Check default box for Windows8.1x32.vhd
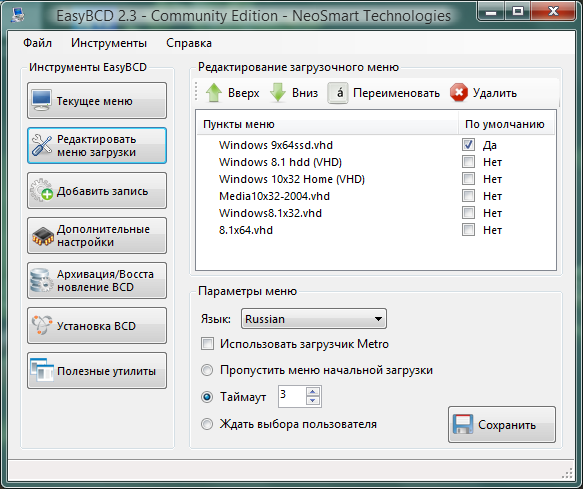This screenshot has height=489, width=583. click(468, 213)
